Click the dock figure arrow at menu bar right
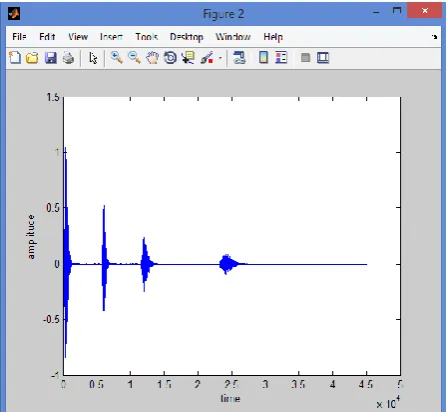The image size is (447, 412). pos(434,36)
